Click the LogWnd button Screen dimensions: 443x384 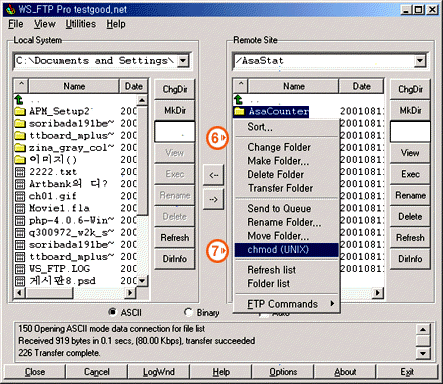tap(159, 372)
